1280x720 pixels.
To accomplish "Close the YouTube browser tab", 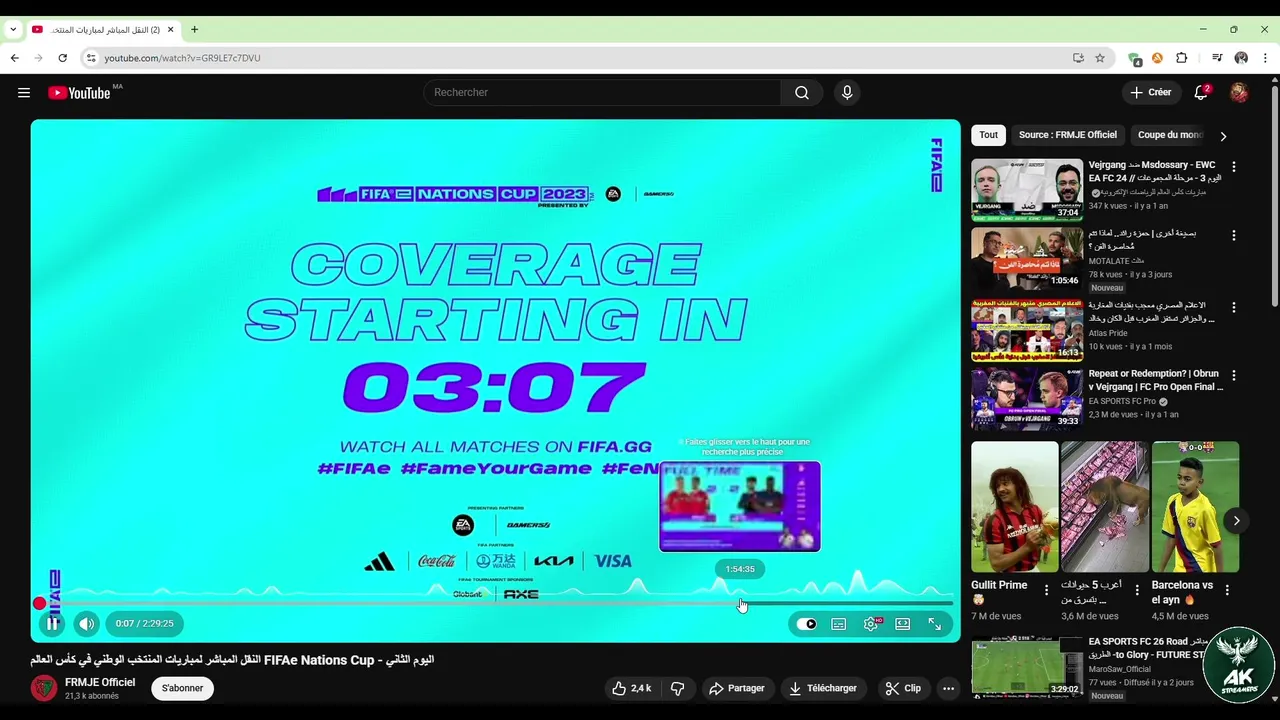I will click(x=170, y=30).
